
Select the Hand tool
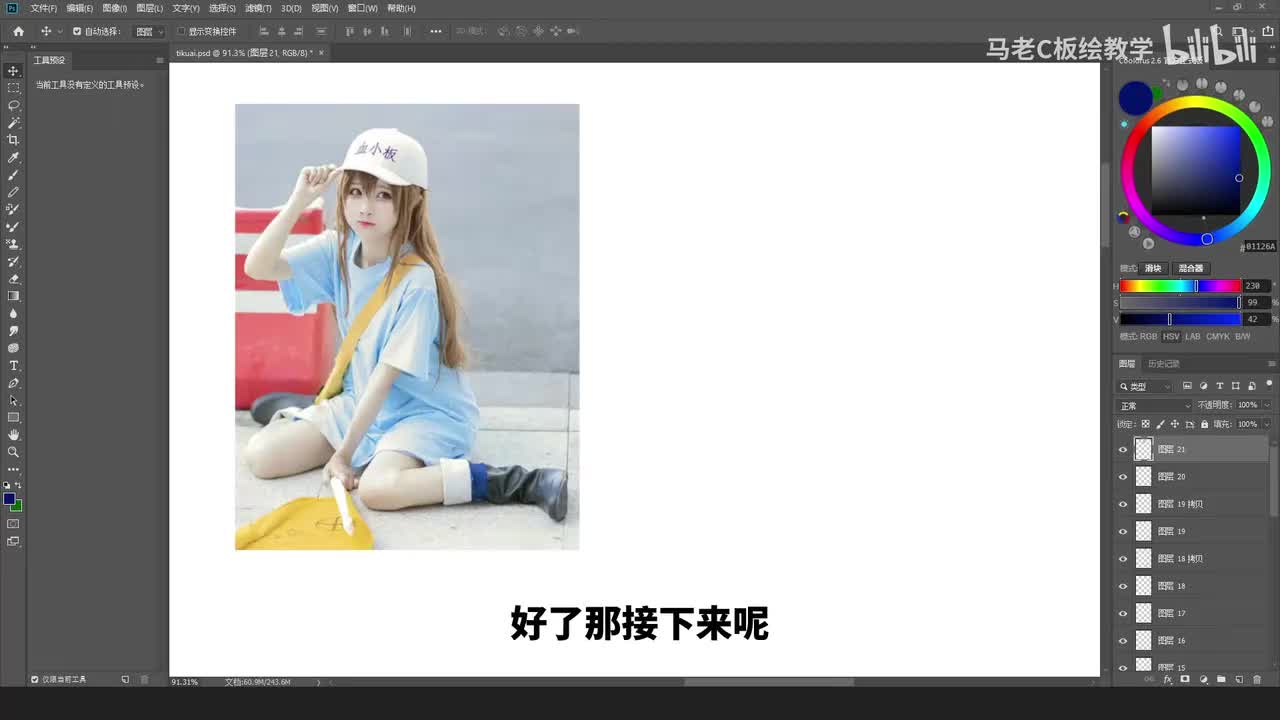tap(13, 435)
